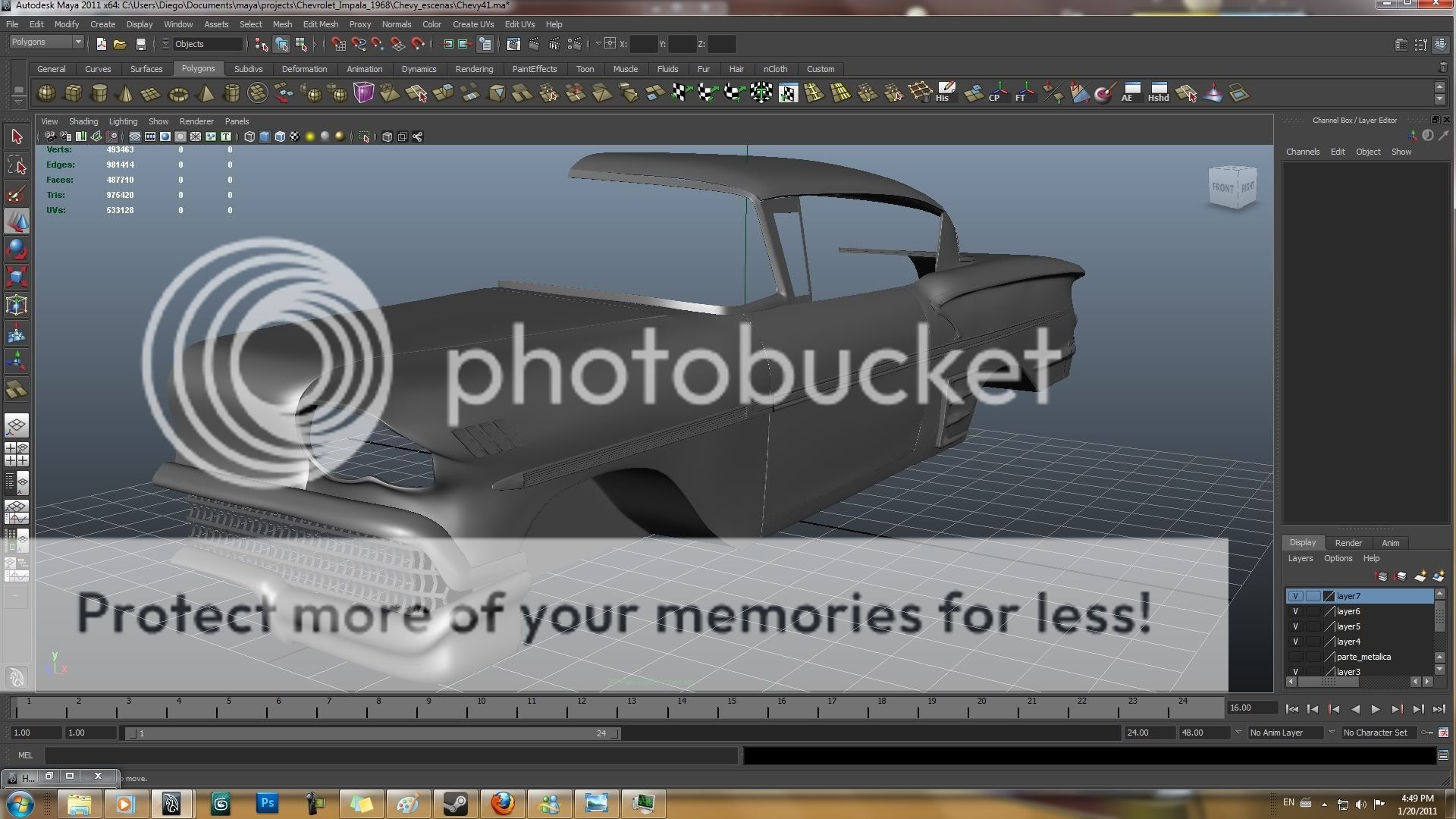Enable snap to grids magnet icon
Viewport: 1456px width, 819px height.
[338, 44]
